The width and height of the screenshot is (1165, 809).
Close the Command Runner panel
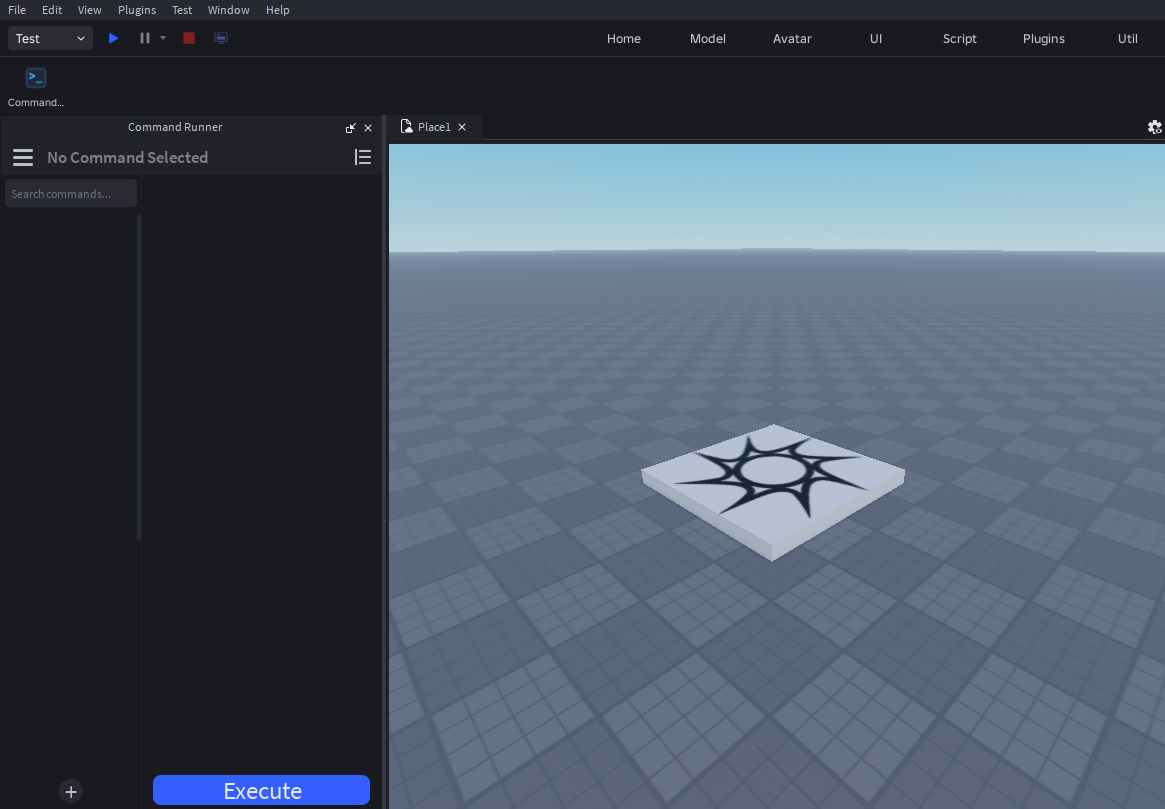tap(368, 128)
